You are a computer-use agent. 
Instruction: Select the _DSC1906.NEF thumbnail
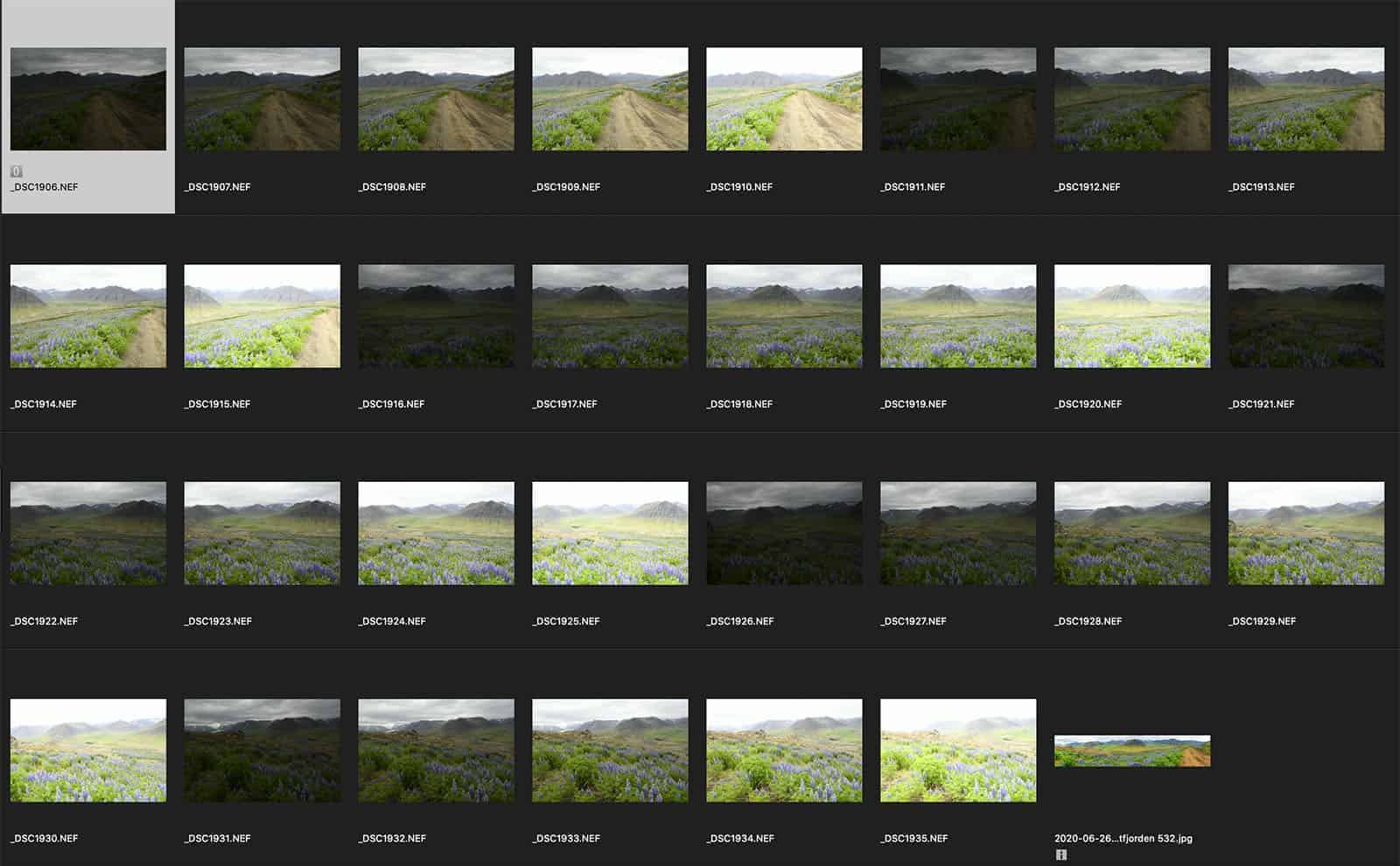click(x=87, y=99)
